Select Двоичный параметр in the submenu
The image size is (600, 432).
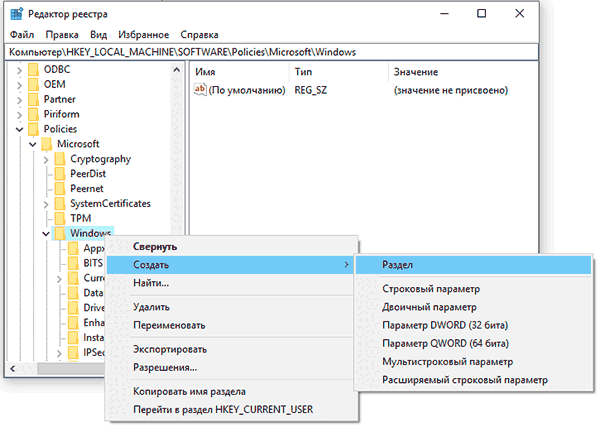point(473,307)
